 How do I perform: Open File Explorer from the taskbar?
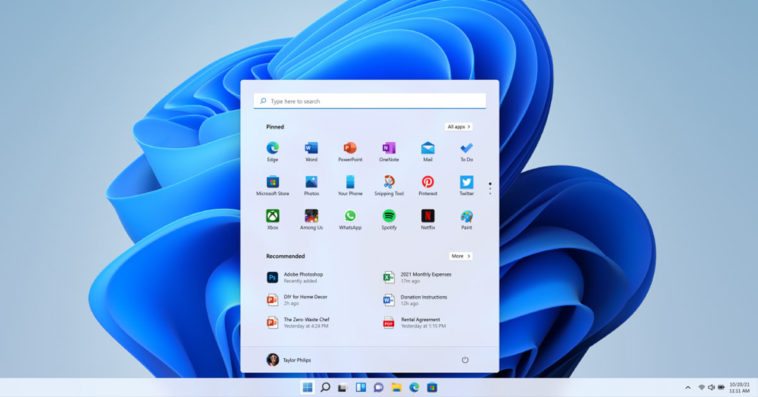click(396, 387)
